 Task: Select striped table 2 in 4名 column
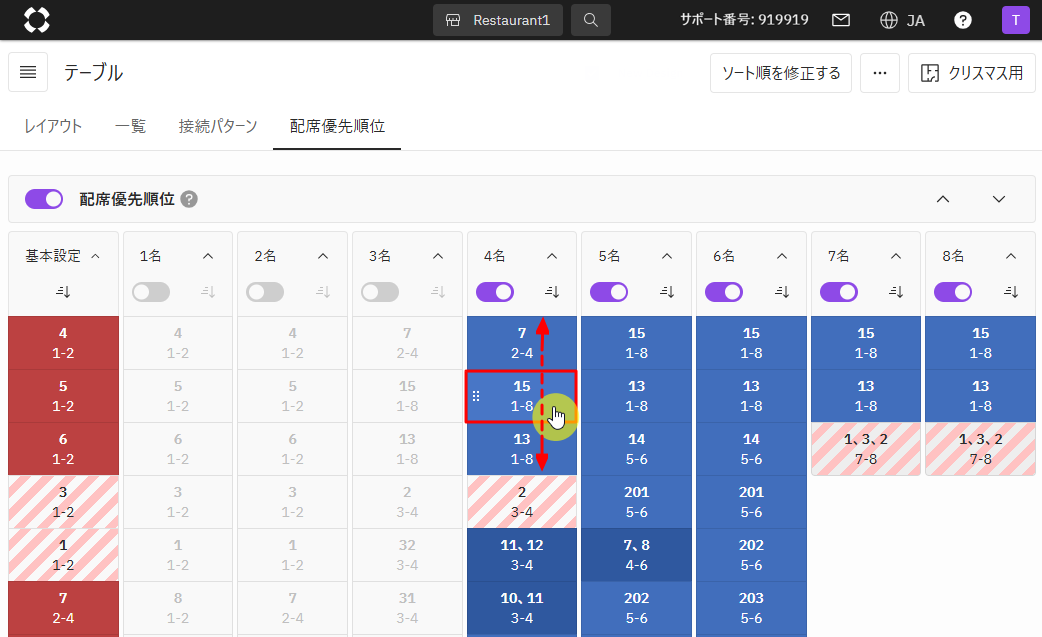522,501
